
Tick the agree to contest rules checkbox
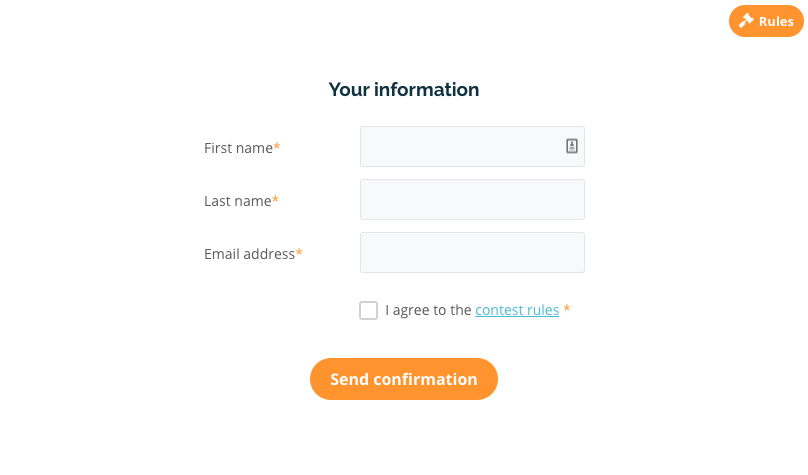click(x=368, y=311)
